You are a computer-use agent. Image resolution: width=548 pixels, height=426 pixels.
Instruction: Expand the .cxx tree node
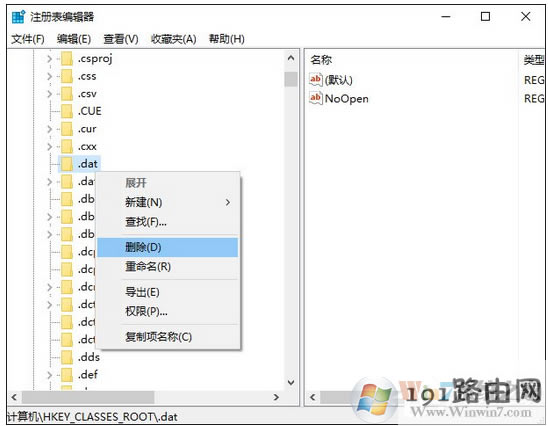[x=49, y=146]
